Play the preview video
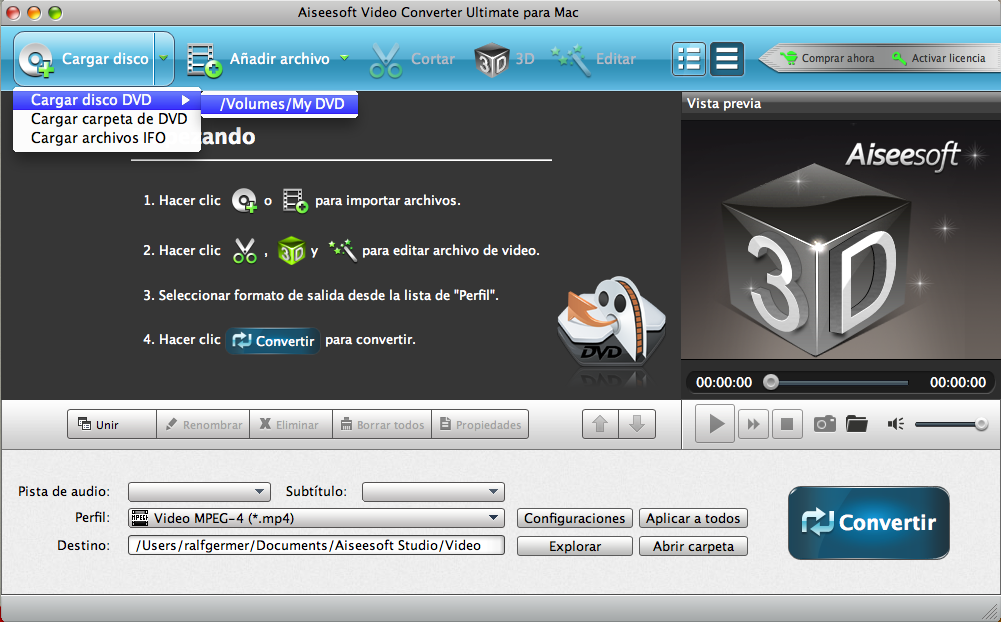Viewport: 1001px width, 622px height. (x=715, y=423)
